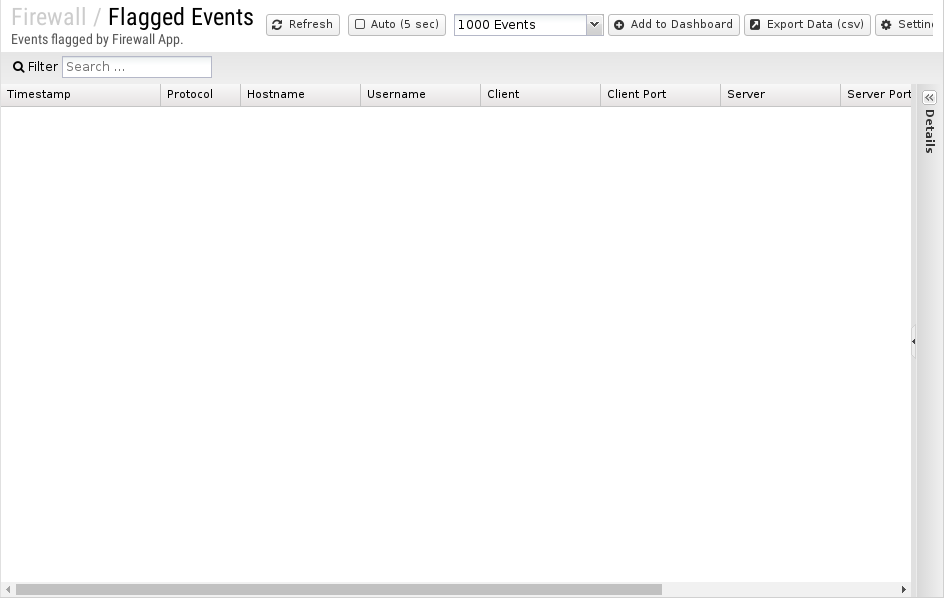Focus the Filter search input field
944x598 pixels.
[137, 67]
